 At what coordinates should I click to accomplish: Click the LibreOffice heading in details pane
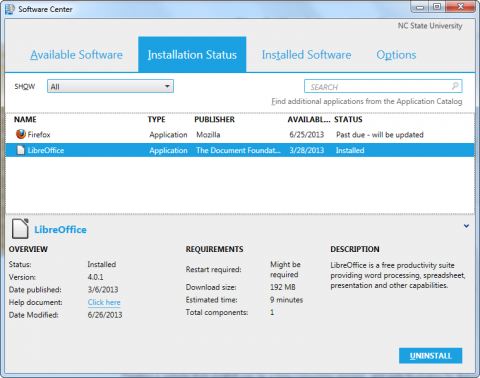pos(60,229)
